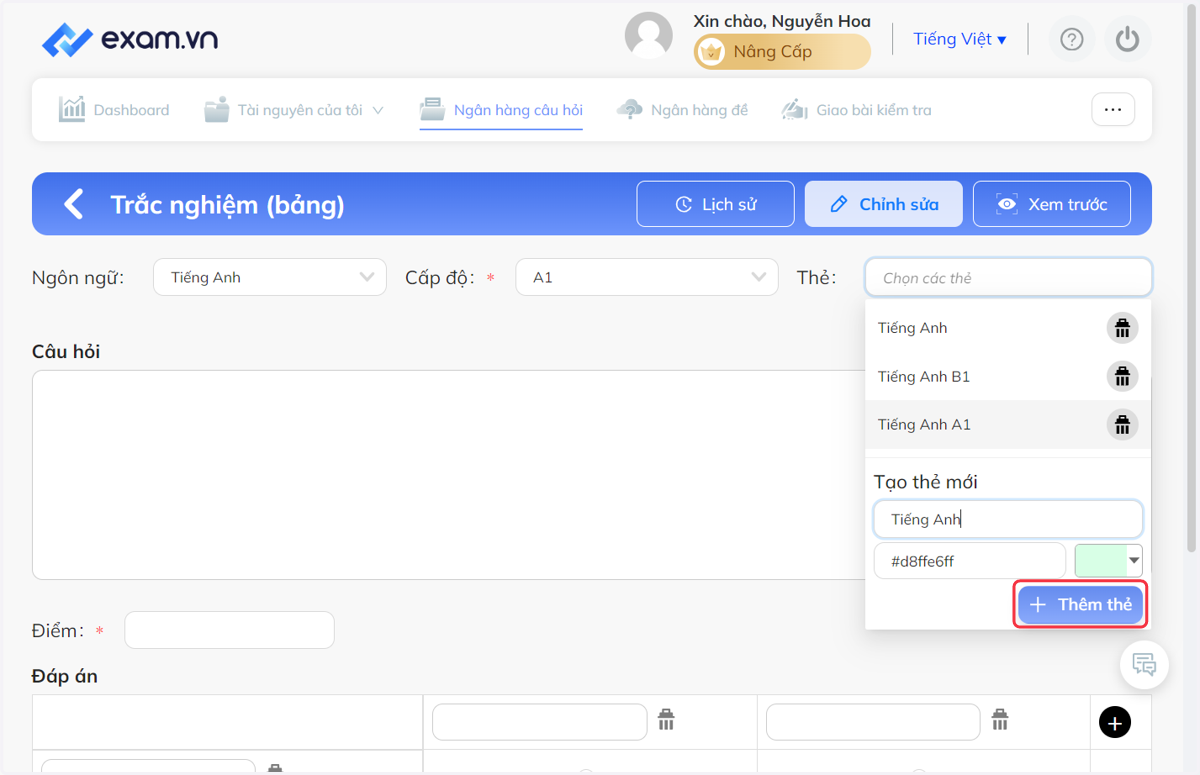
Task: Open the Cấp độ dropdown showing A1
Action: (646, 277)
